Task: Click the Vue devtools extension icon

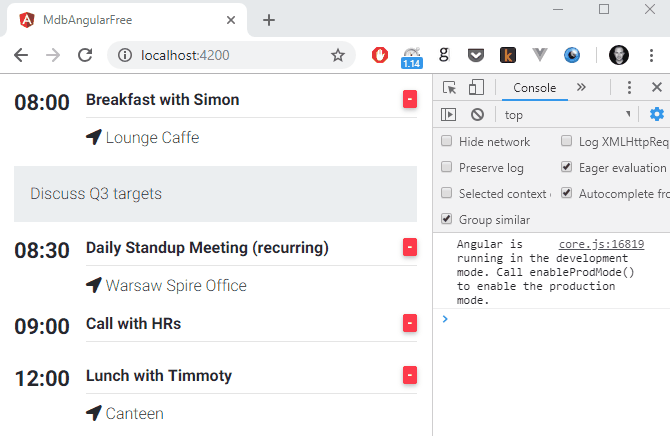Action: coord(540,56)
